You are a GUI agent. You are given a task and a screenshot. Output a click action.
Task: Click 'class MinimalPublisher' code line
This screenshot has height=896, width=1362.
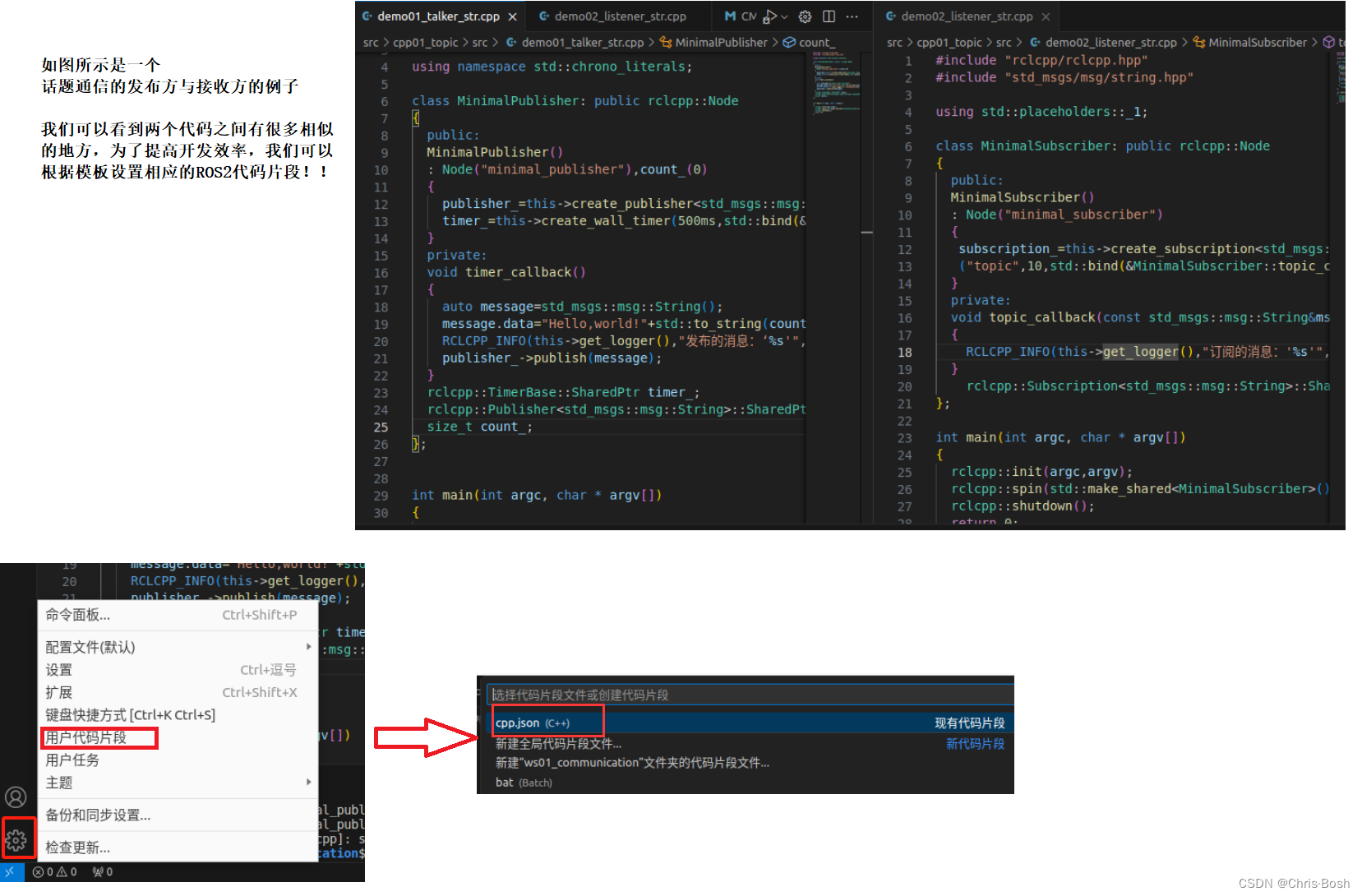(575, 100)
